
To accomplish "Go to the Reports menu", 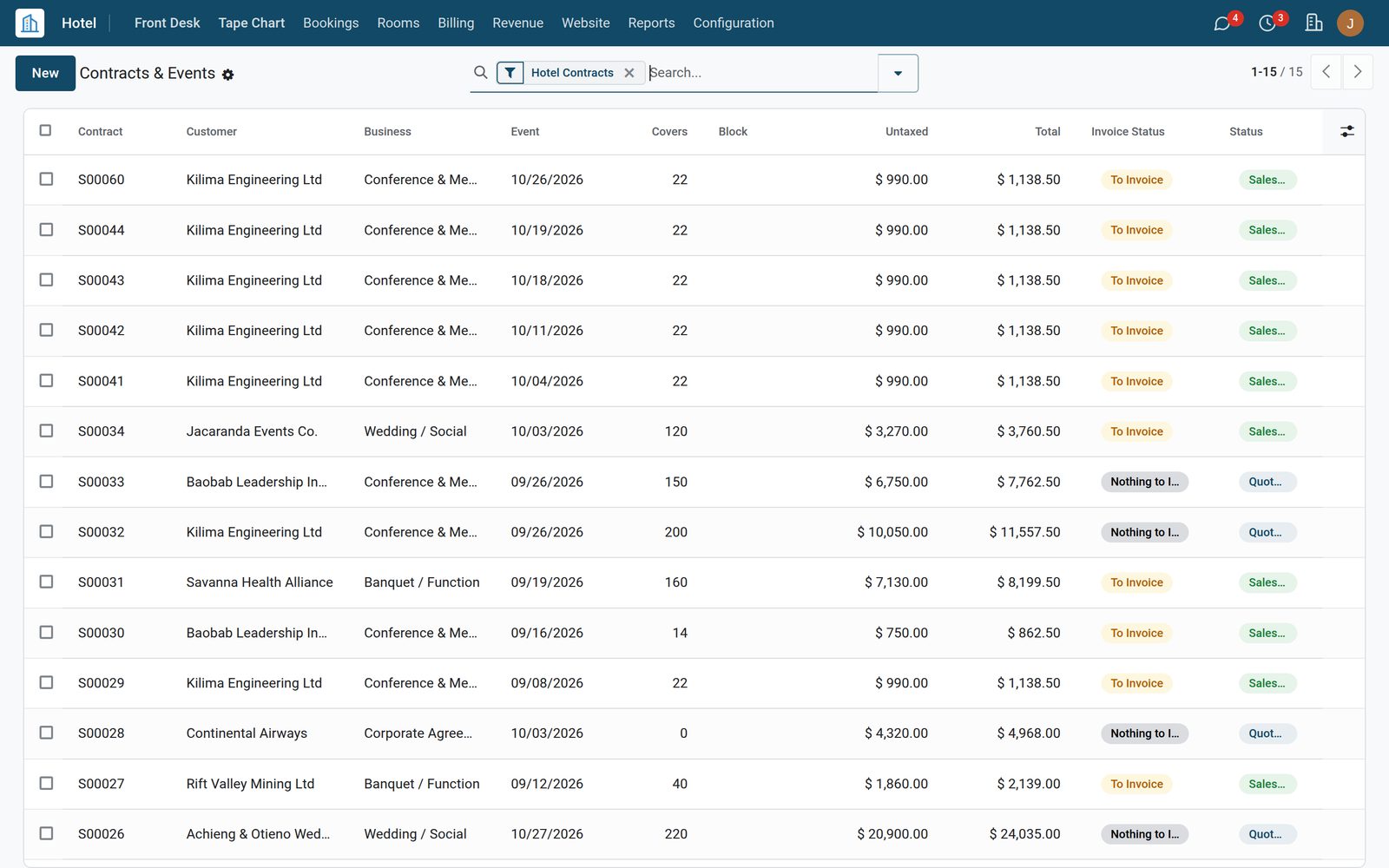I will point(651,23).
